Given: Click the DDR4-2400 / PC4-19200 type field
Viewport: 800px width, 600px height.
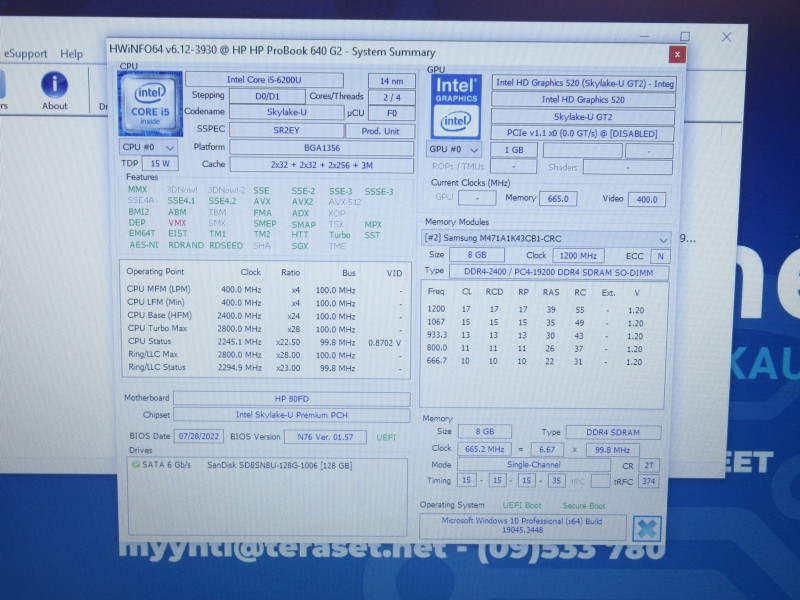Looking at the screenshot, I should 559,272.
